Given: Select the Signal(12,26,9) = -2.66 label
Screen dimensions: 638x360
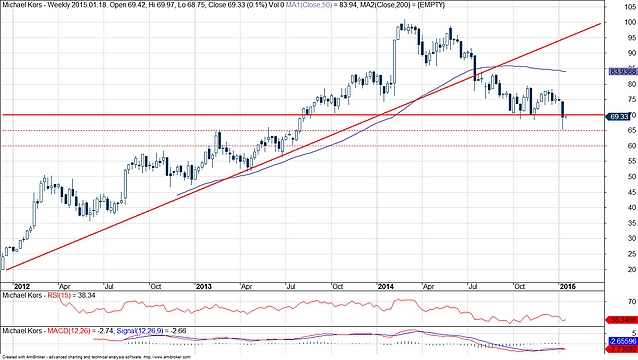Looking at the screenshot, I should 151,331.
